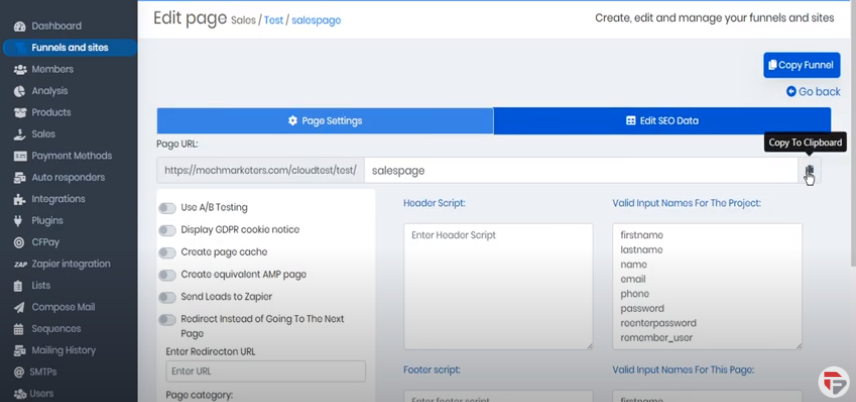Image resolution: width=856 pixels, height=402 pixels.
Task: Open Members via its people icon
Action: (20, 69)
